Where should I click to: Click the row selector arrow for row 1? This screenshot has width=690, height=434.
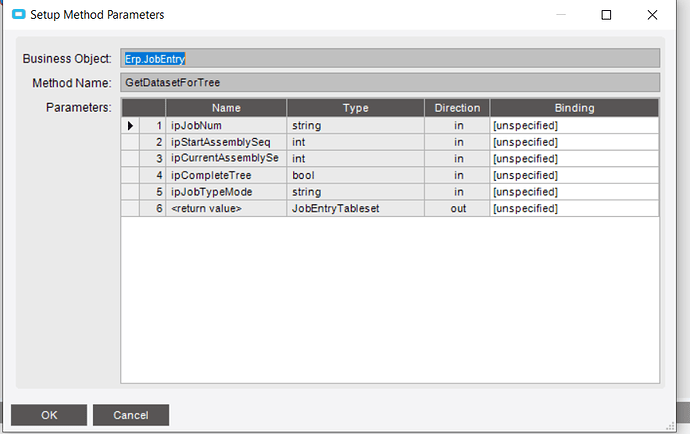click(x=130, y=125)
